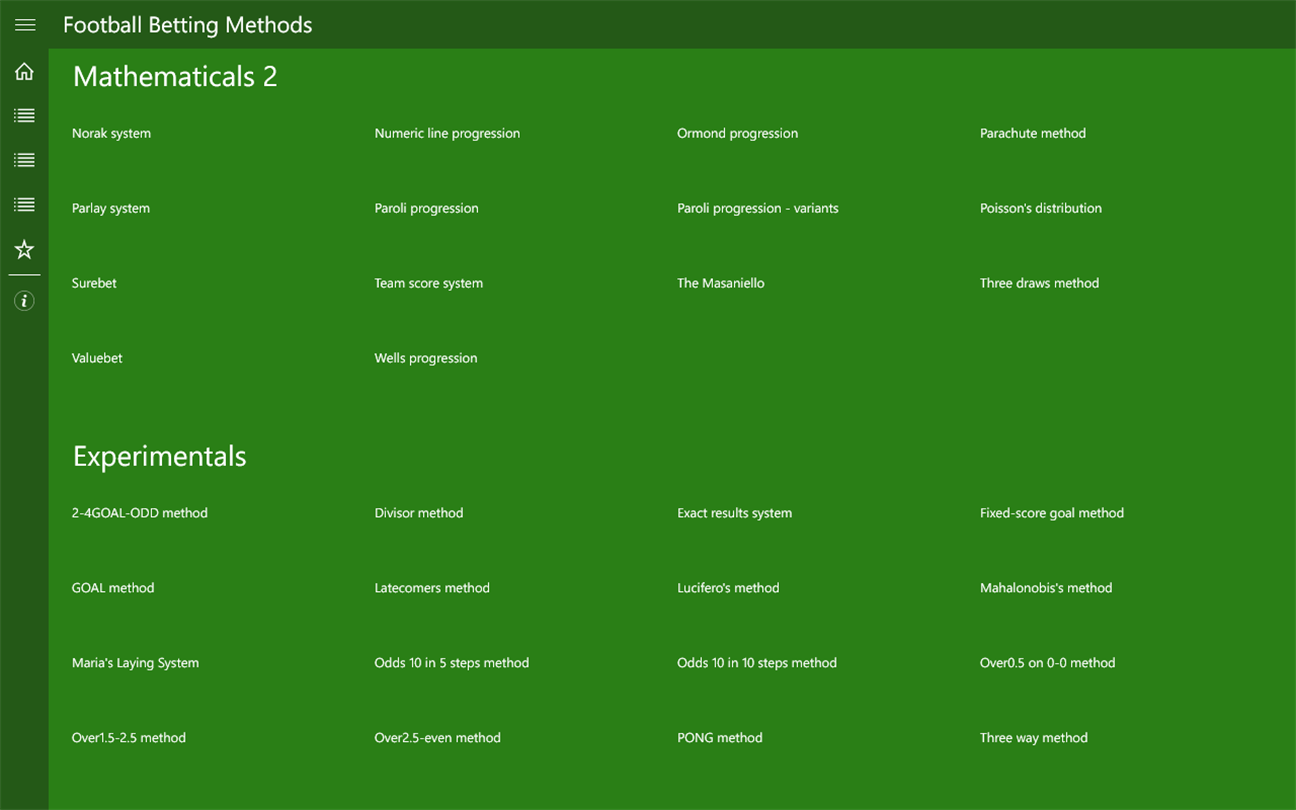Open Favorites via the star icon

click(x=24, y=249)
